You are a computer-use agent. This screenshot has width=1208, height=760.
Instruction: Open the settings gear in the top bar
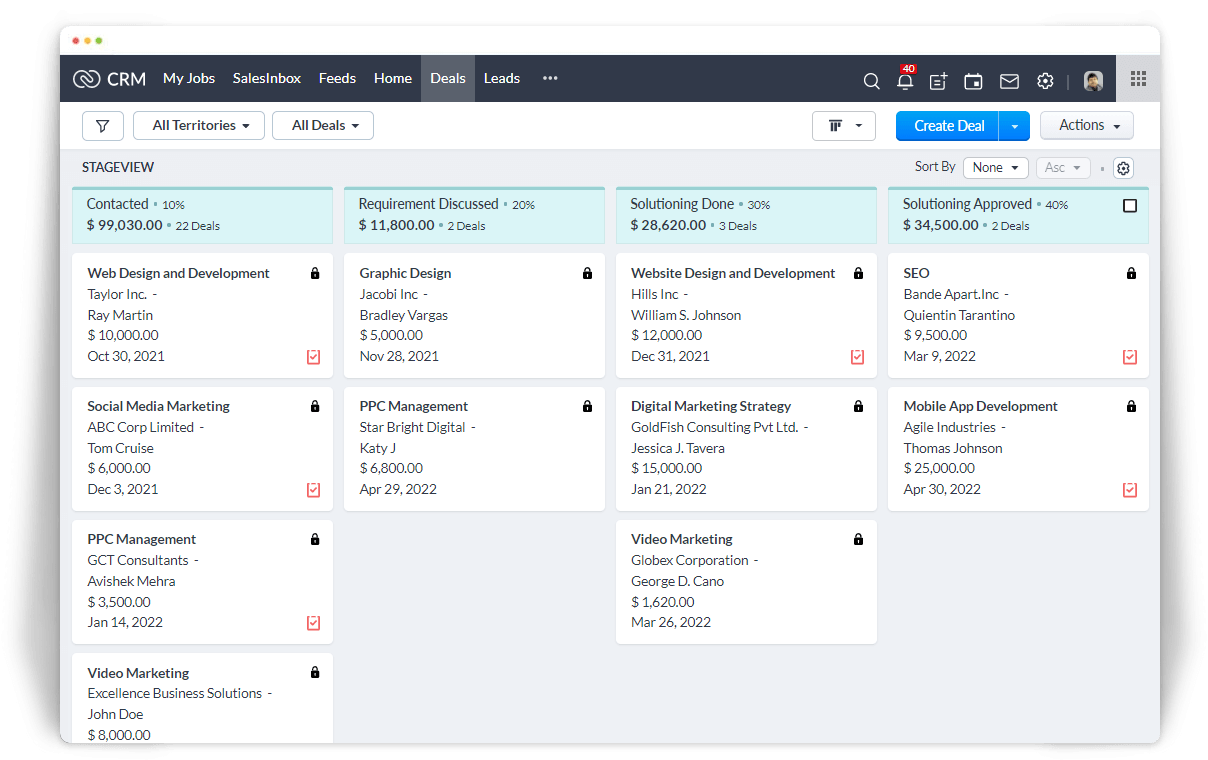tap(1045, 81)
